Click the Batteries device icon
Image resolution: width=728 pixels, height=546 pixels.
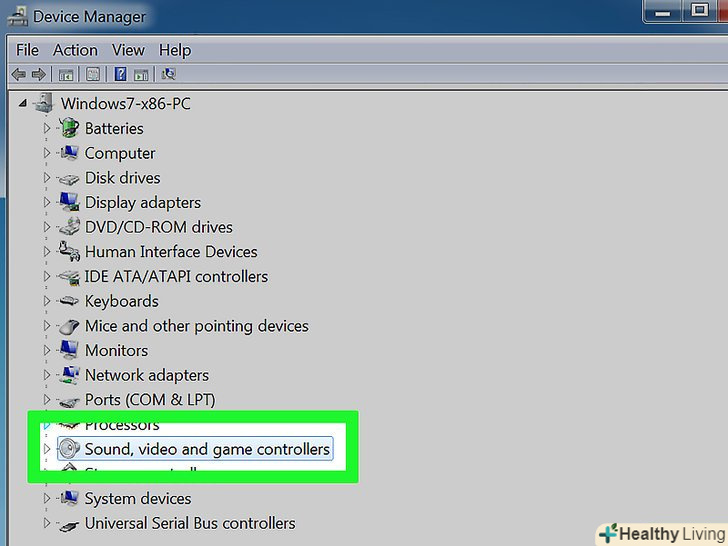[69, 128]
